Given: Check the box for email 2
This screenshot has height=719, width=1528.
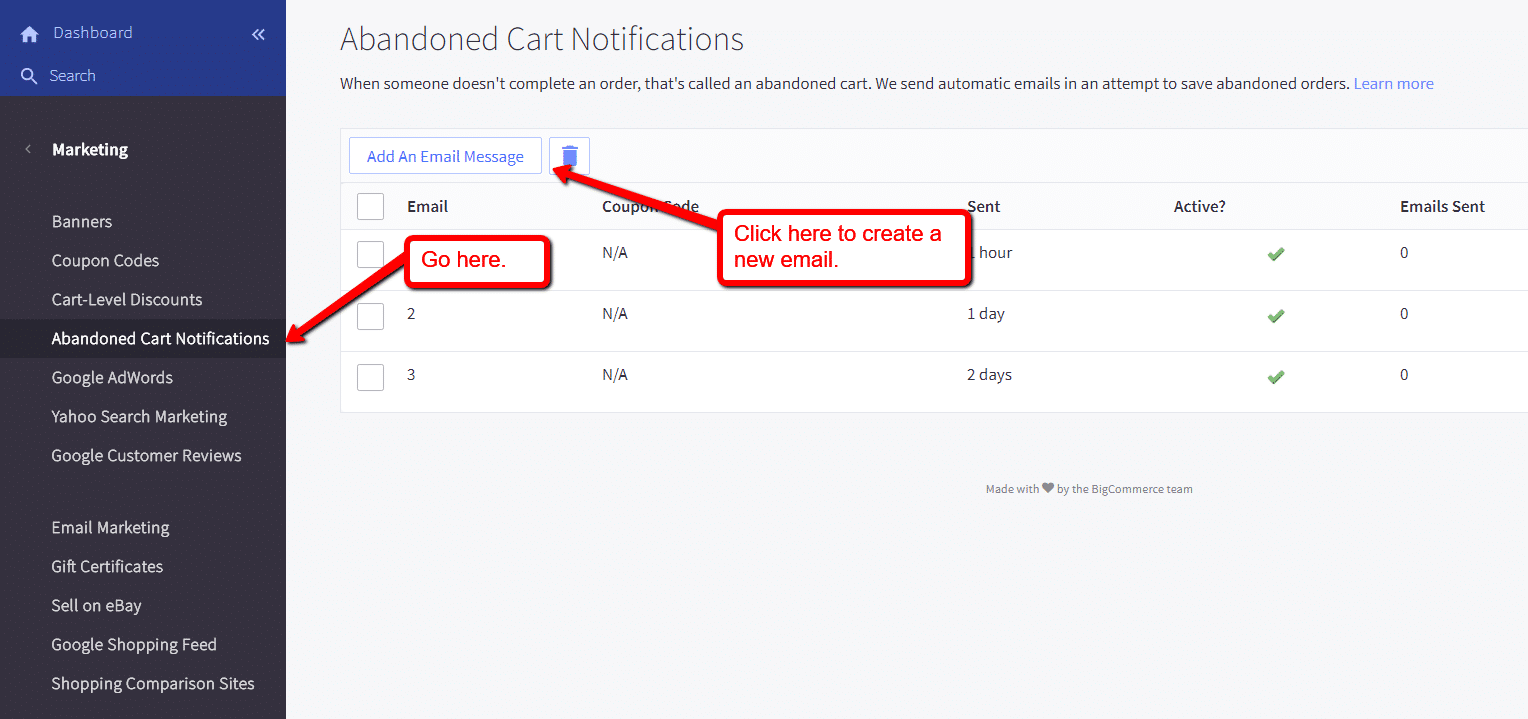Looking at the screenshot, I should pyautogui.click(x=370, y=316).
